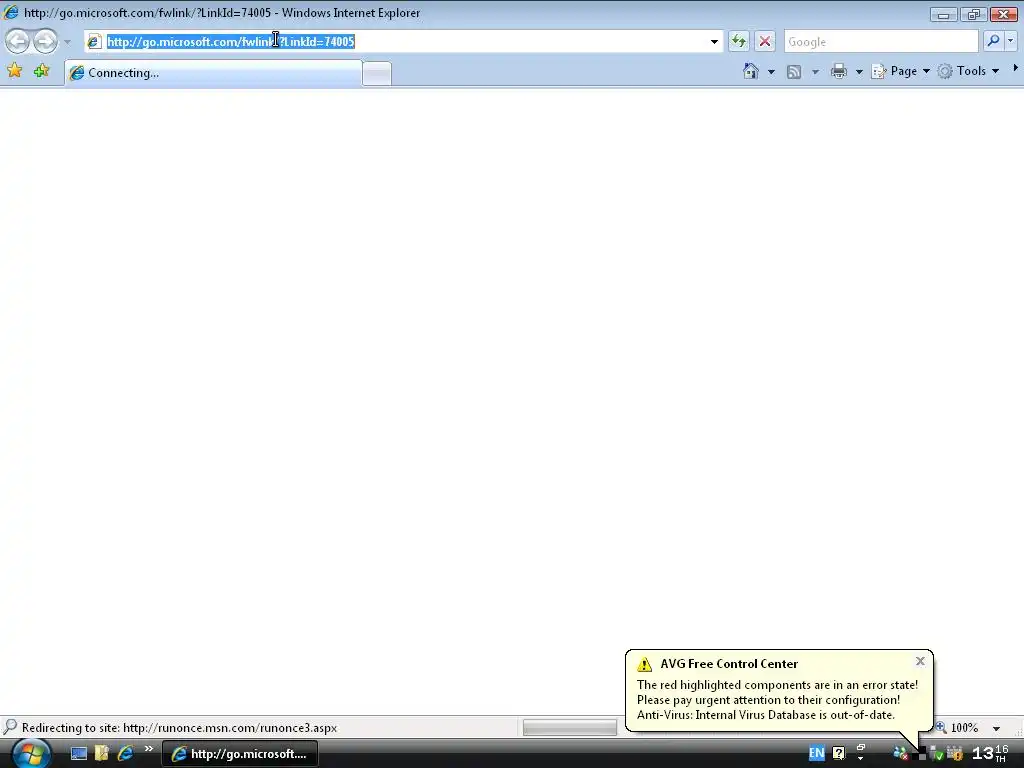Click the tray icon with red X

tap(901, 754)
